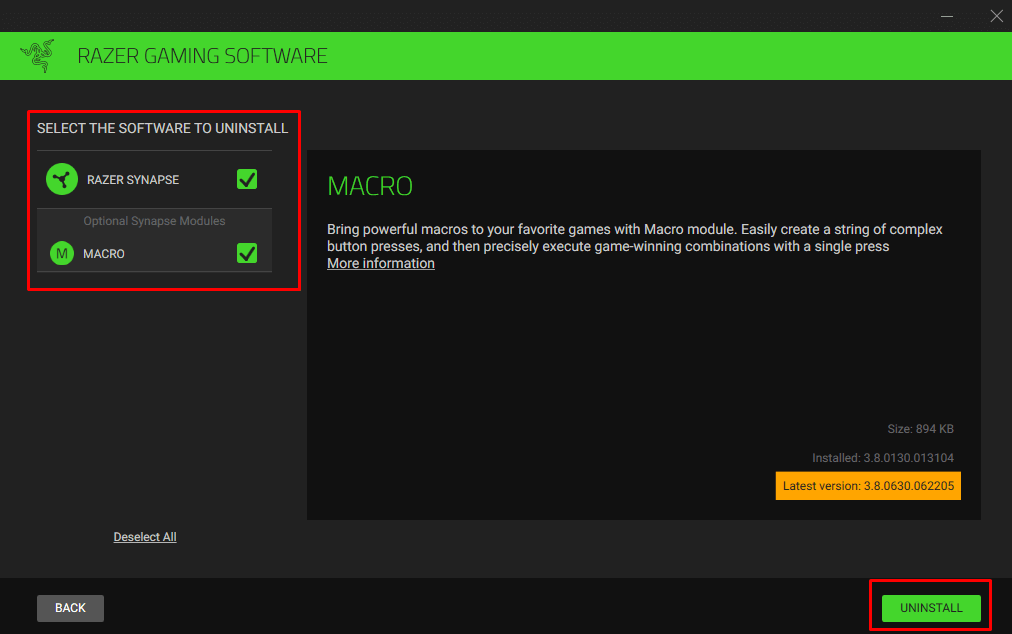This screenshot has width=1012, height=634.
Task: Click the Latest version 3.8.0630.062205 badge
Action: 868,486
